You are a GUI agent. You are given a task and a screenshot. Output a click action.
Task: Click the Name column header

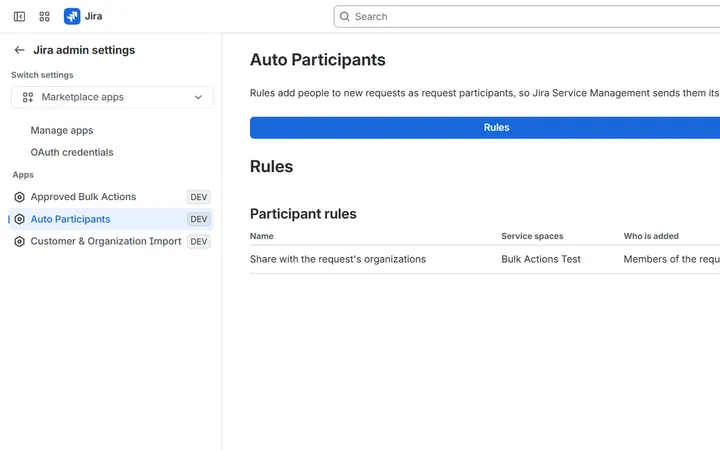[x=262, y=236]
